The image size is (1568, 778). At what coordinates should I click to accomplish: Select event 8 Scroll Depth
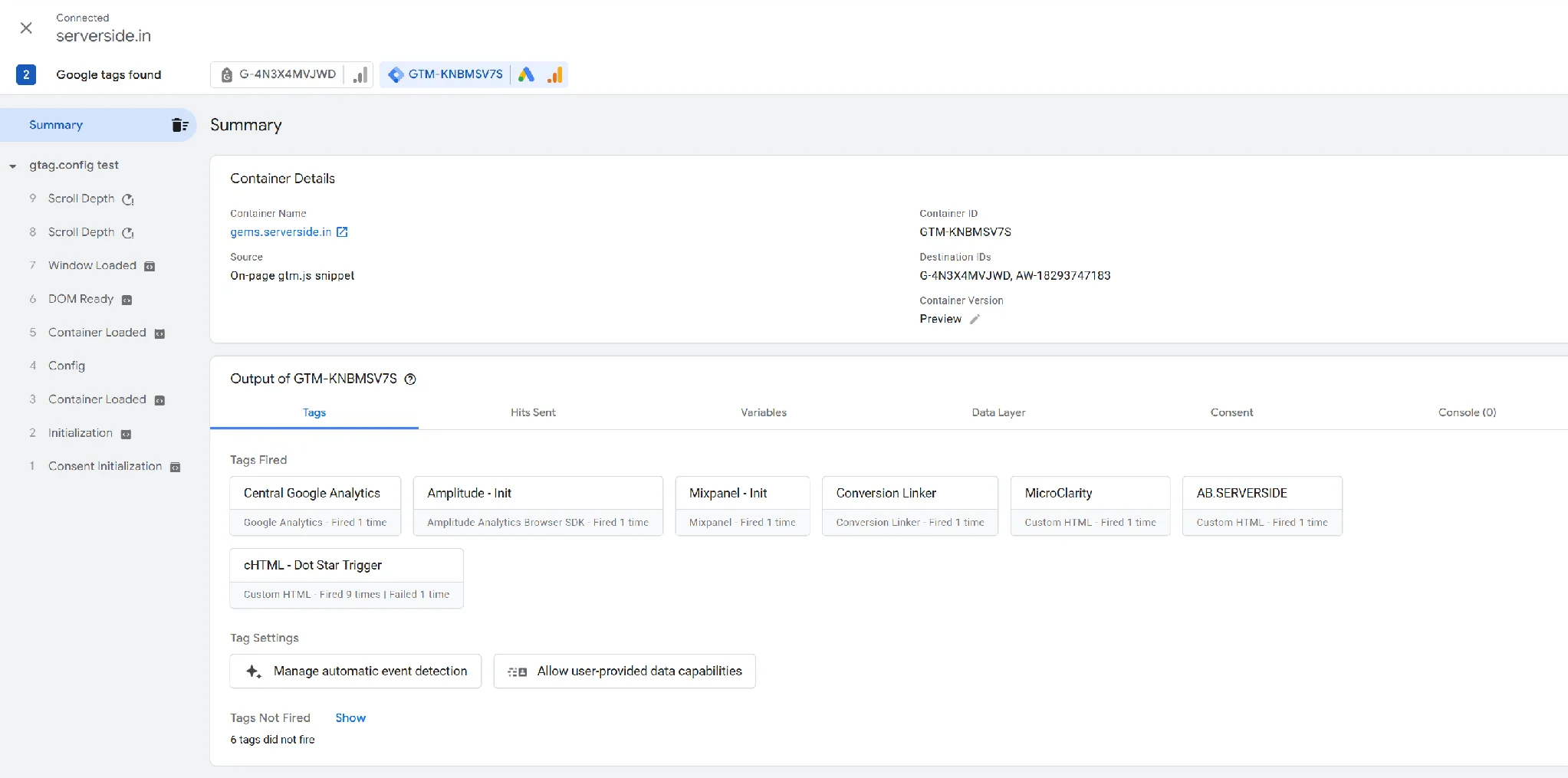(81, 232)
